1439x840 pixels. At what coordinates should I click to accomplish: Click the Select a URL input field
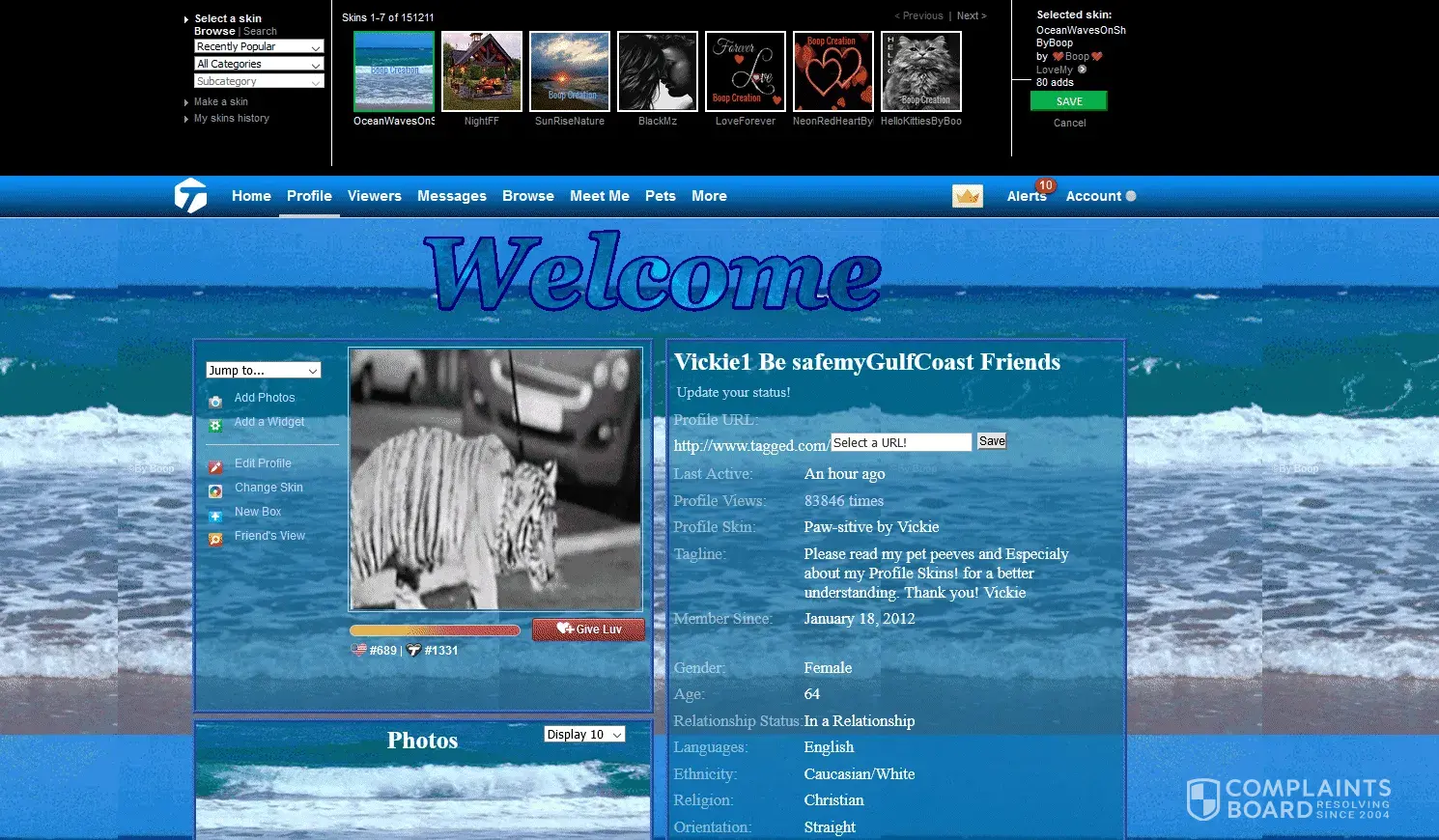(901, 442)
